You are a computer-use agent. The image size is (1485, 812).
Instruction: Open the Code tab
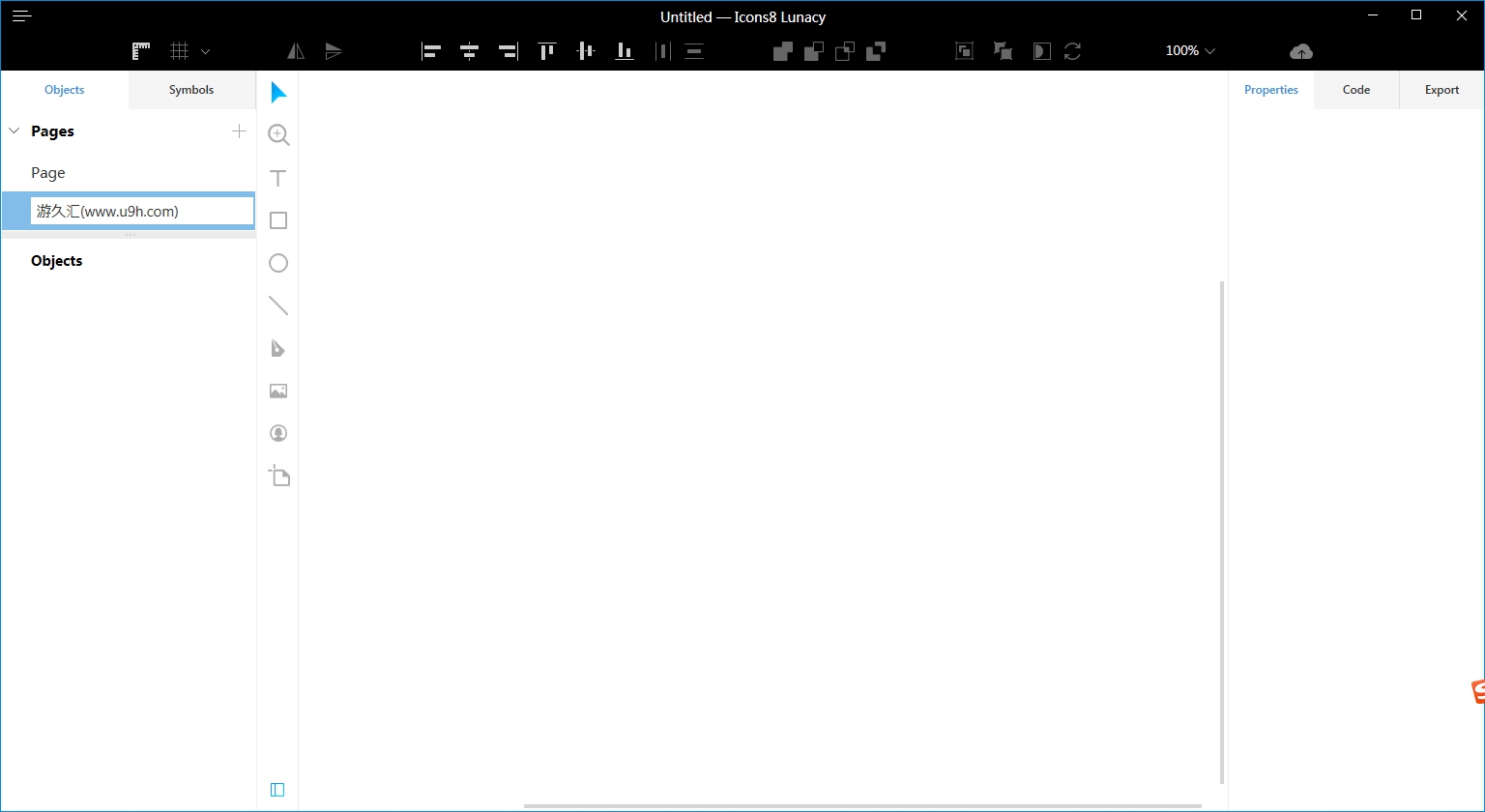tap(1356, 90)
